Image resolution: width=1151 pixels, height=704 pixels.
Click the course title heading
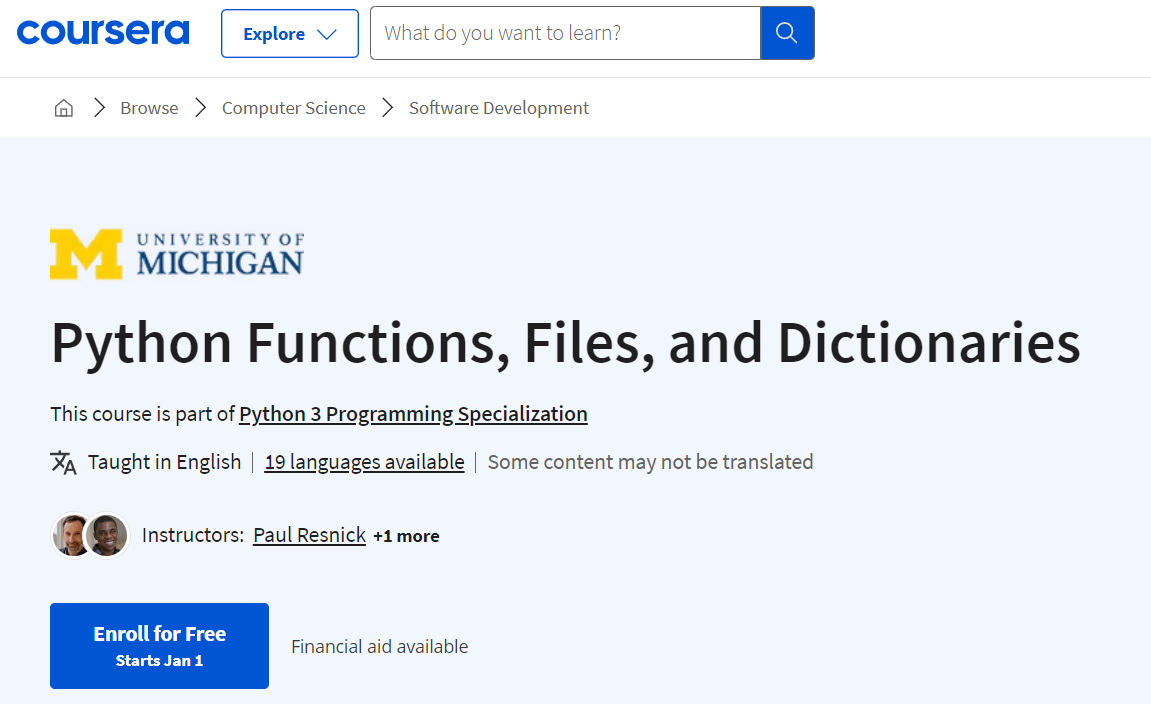point(565,342)
